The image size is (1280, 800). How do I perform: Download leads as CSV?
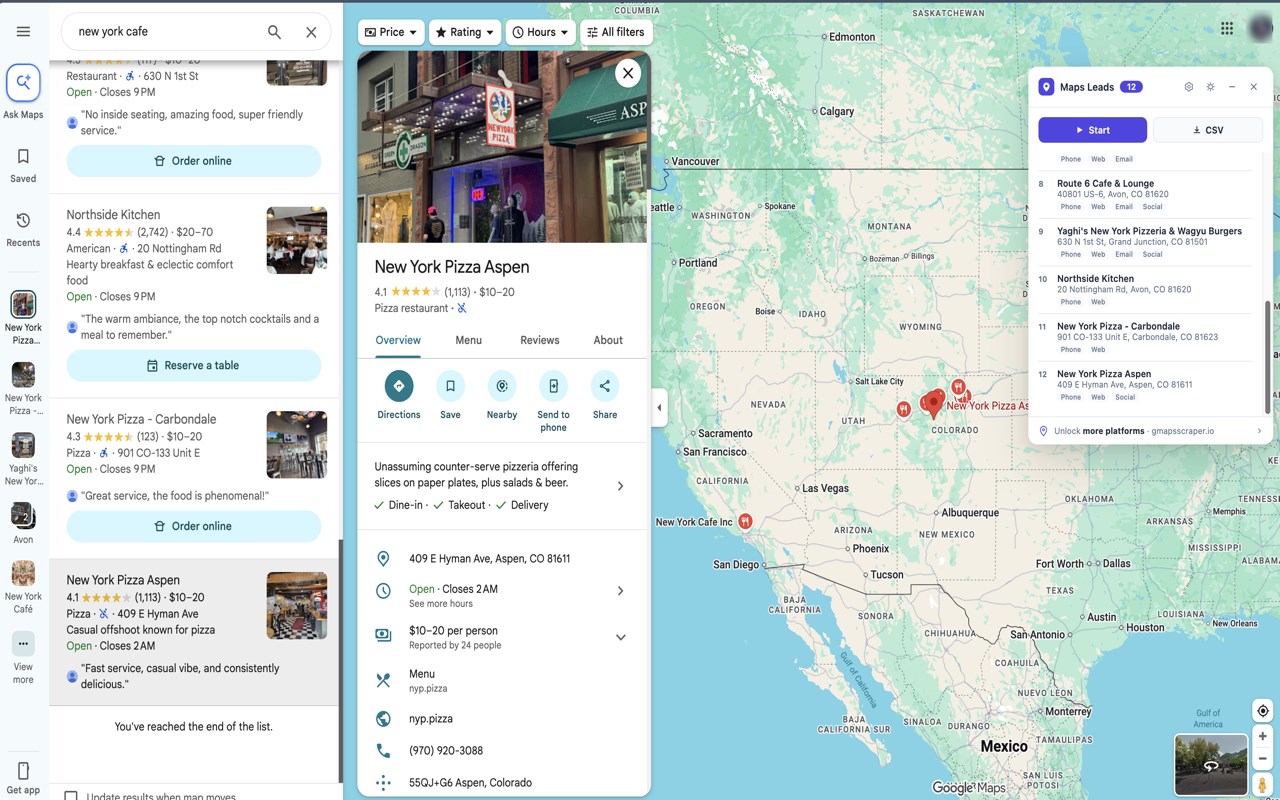pos(1208,130)
